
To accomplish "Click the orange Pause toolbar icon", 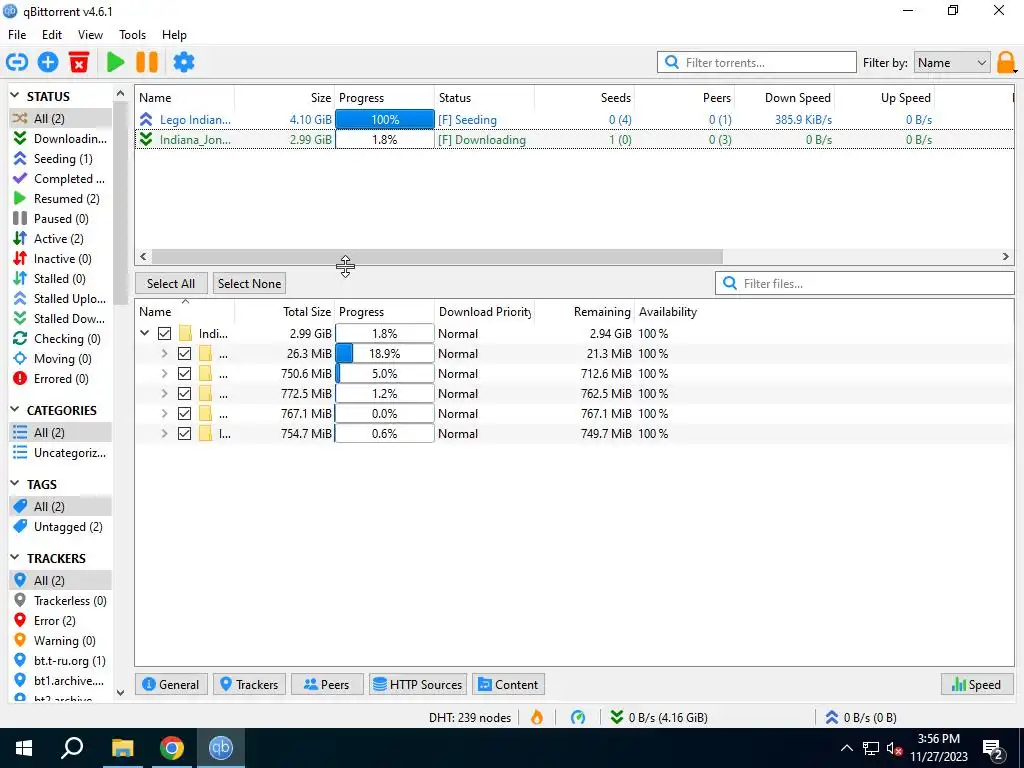I will 147,62.
